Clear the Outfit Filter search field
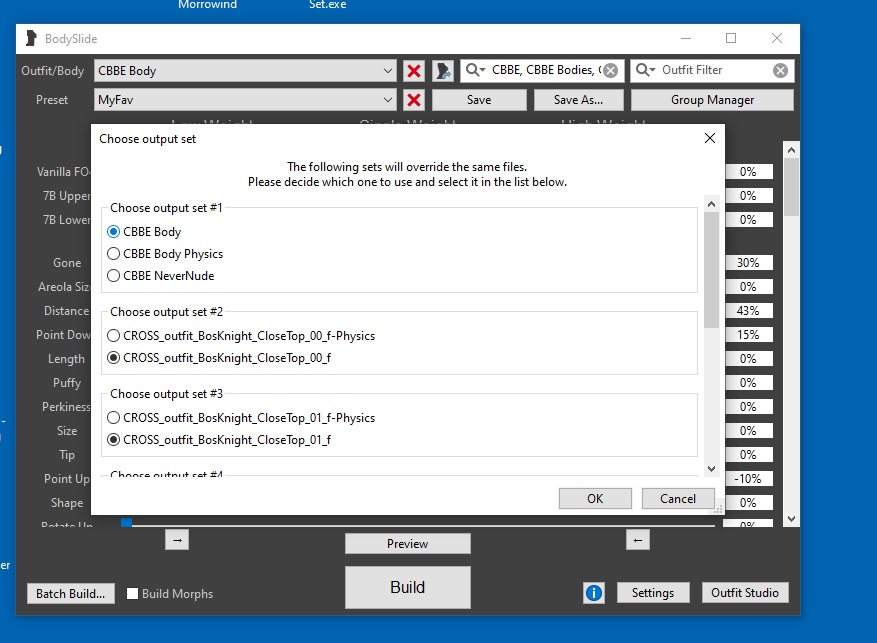Image resolution: width=877 pixels, height=643 pixels. (x=780, y=71)
